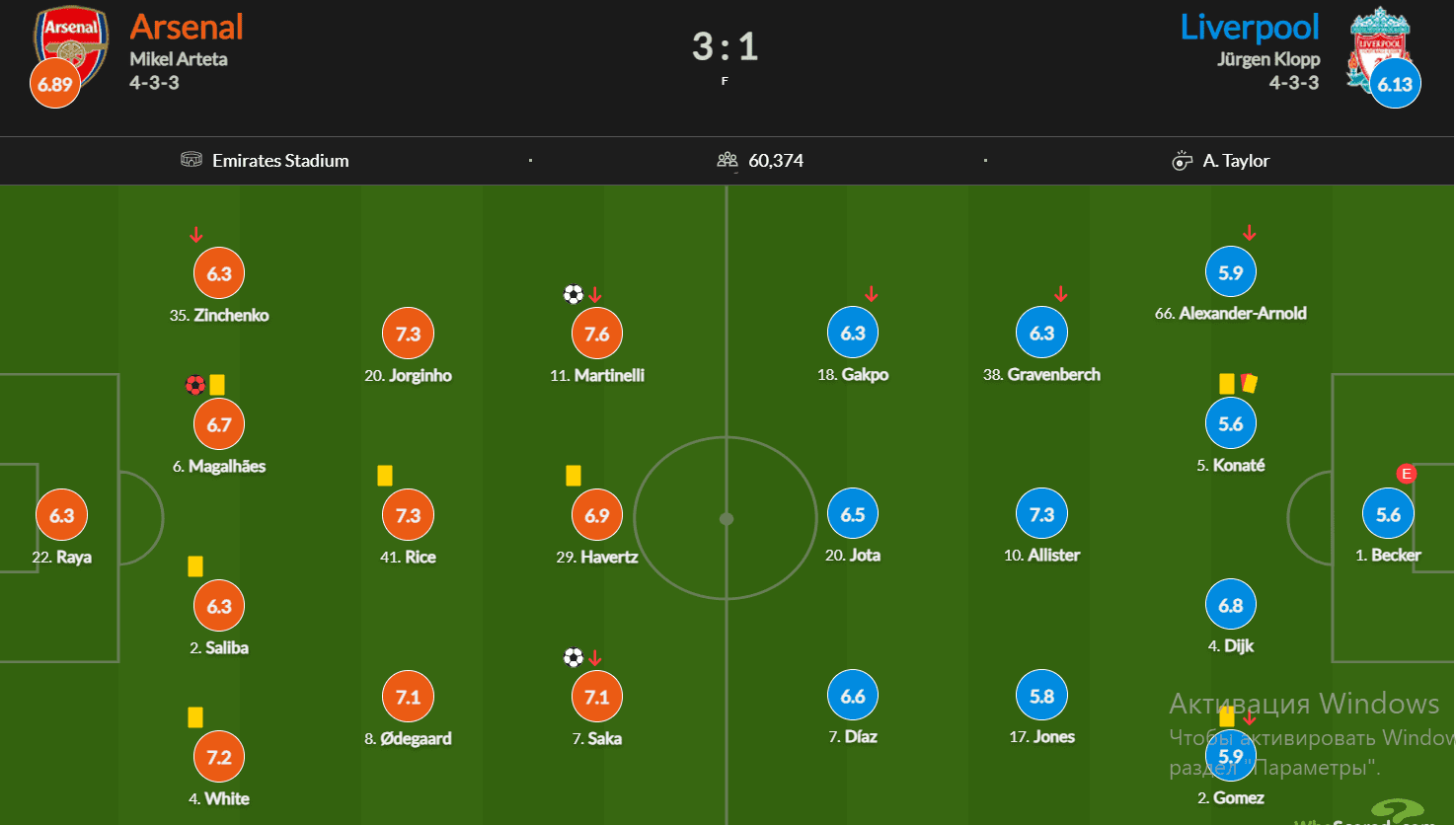This screenshot has width=1456, height=825.
Task: Click Rice's yellow card icon
Action: pyautogui.click(x=385, y=476)
